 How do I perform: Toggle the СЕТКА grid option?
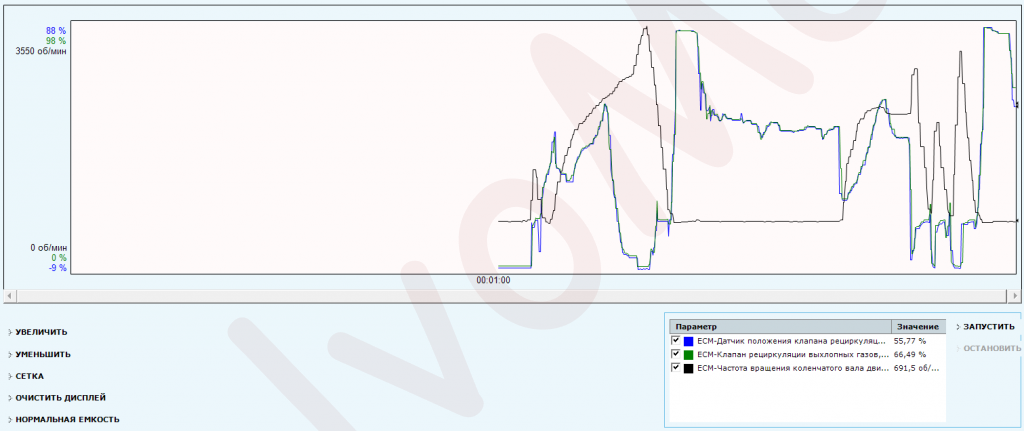pos(29,376)
